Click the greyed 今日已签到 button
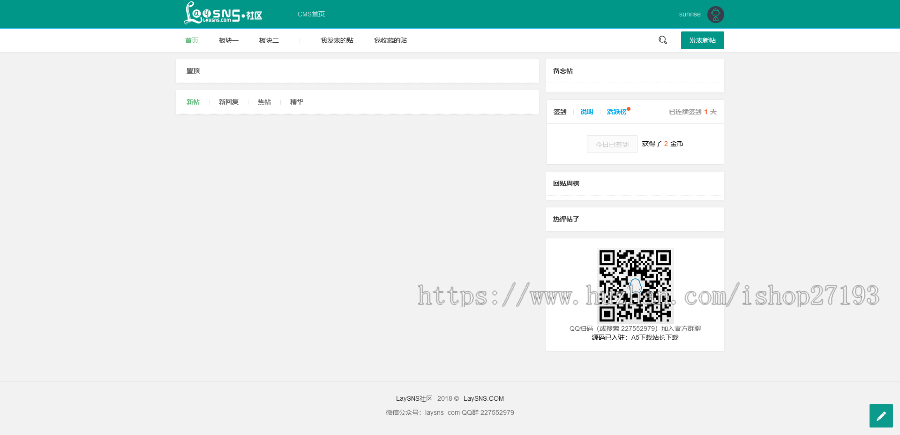 coord(612,144)
